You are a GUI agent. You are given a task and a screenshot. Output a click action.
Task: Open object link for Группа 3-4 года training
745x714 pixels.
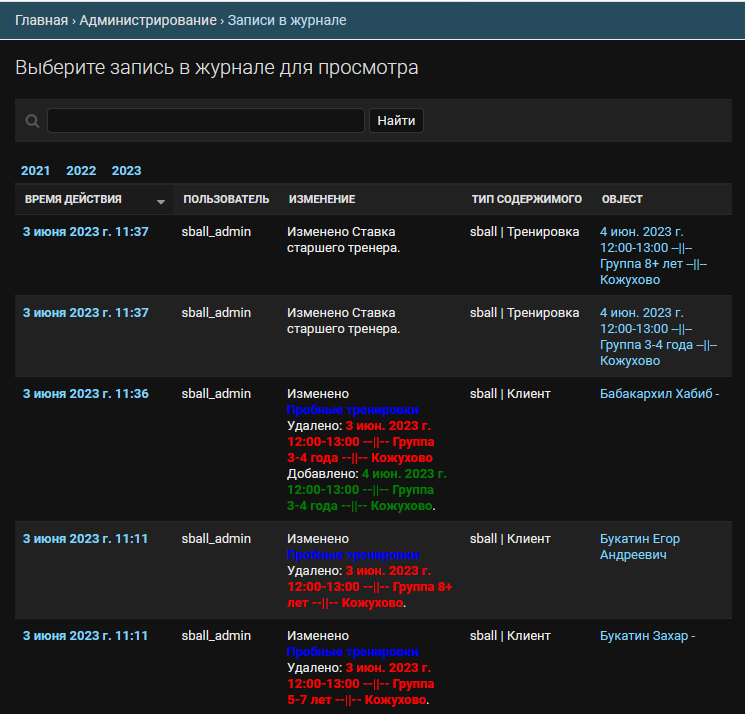659,337
